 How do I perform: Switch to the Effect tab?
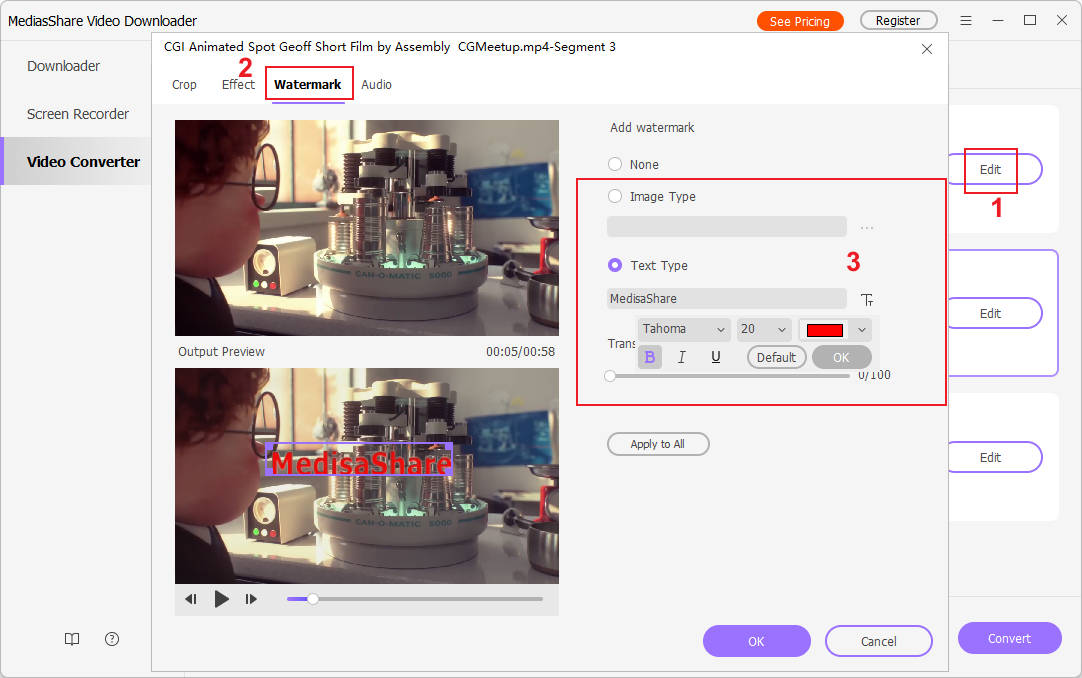238,85
